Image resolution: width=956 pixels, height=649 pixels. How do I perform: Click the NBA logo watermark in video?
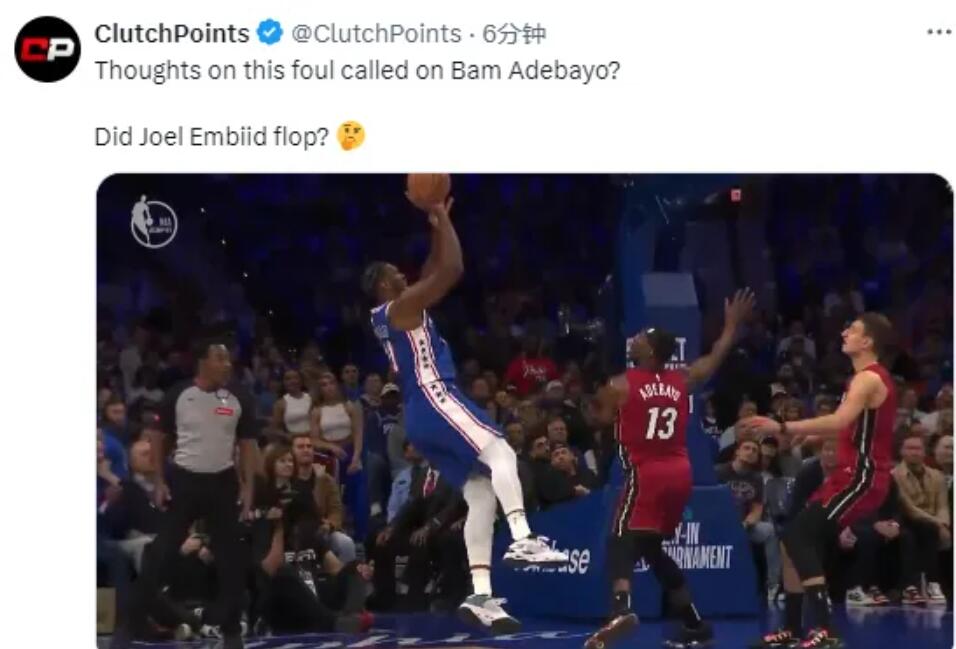point(154,221)
